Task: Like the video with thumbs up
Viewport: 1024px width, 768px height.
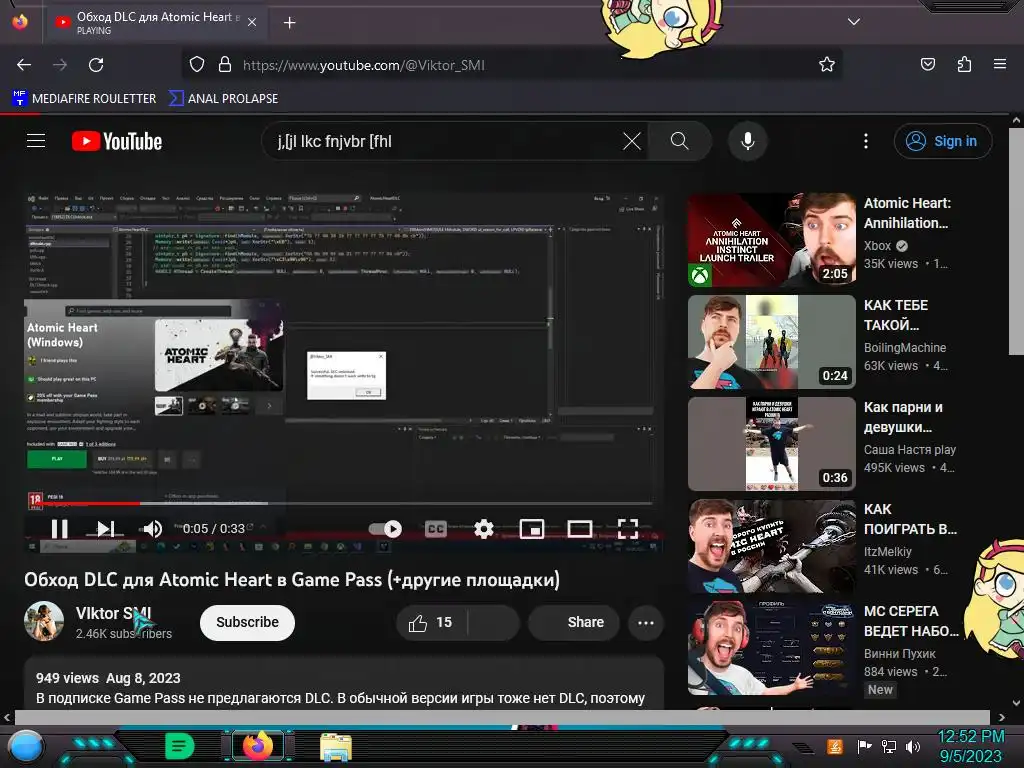Action: click(x=431, y=623)
